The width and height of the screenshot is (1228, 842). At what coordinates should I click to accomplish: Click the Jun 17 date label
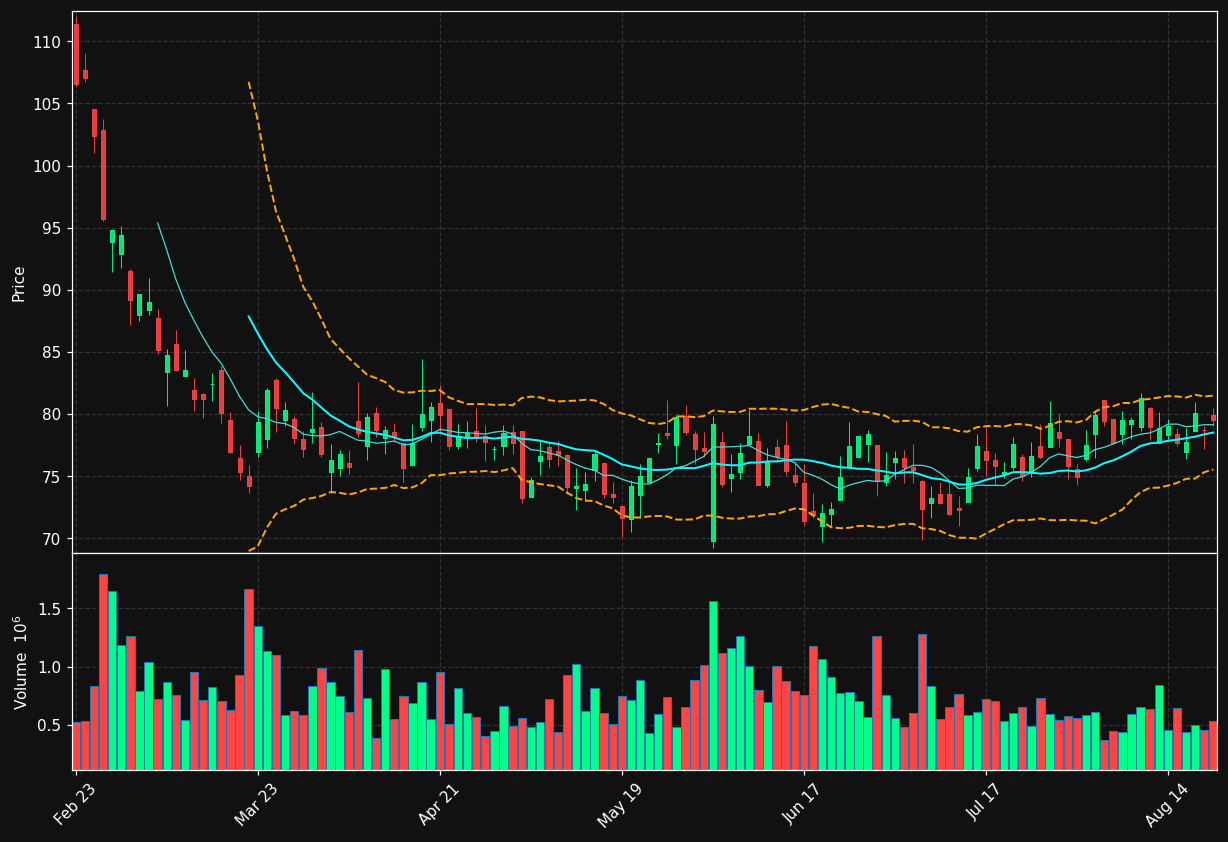coord(803,803)
